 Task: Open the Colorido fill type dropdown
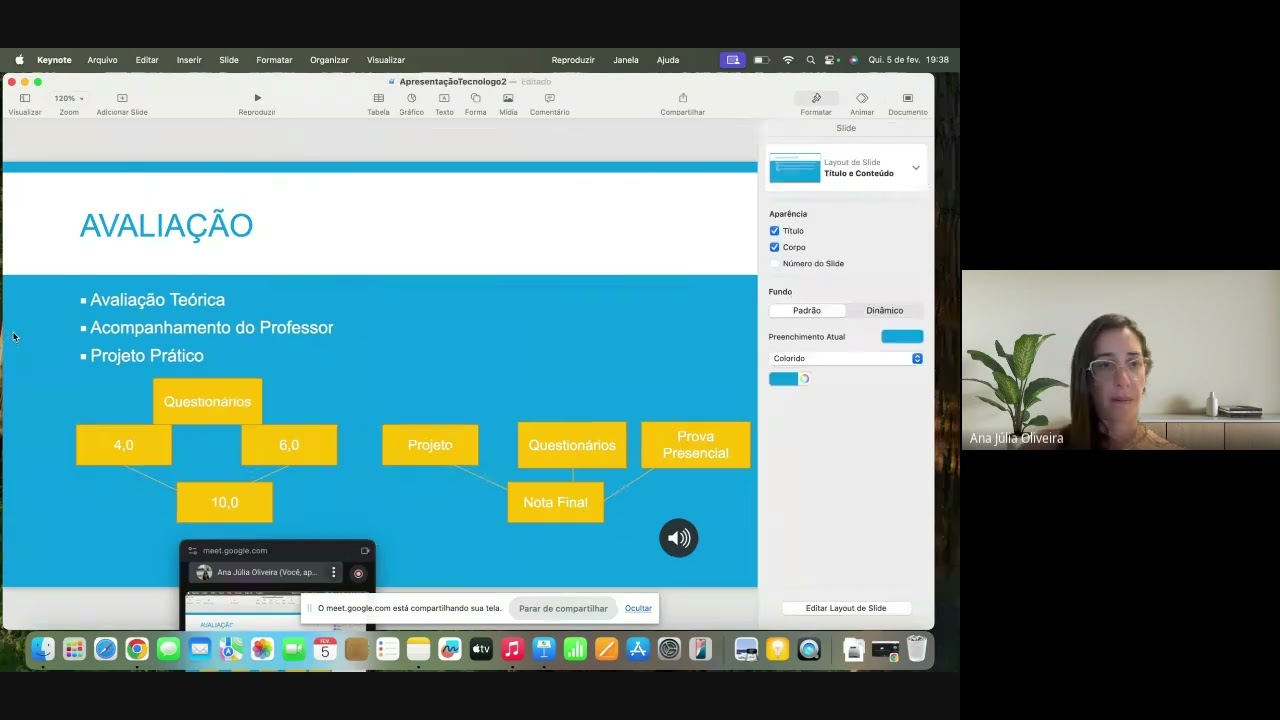pyautogui.click(x=846, y=358)
